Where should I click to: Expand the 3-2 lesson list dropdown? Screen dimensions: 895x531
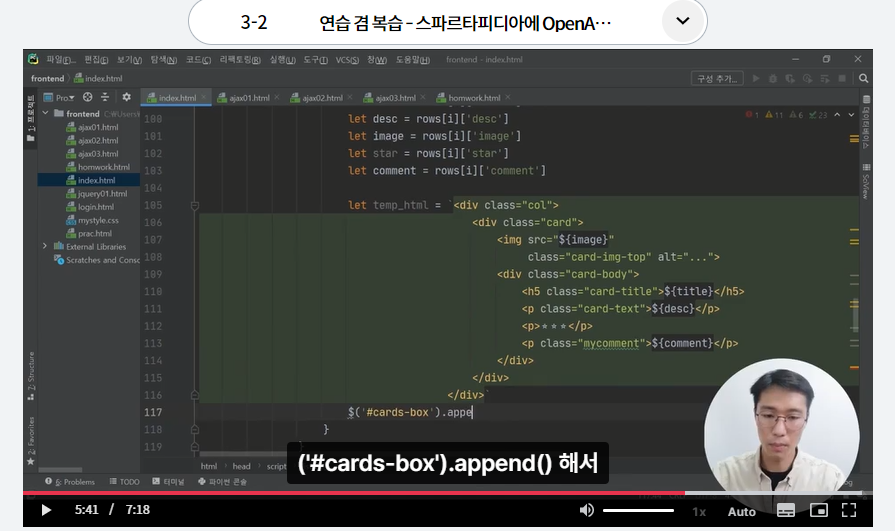683,21
